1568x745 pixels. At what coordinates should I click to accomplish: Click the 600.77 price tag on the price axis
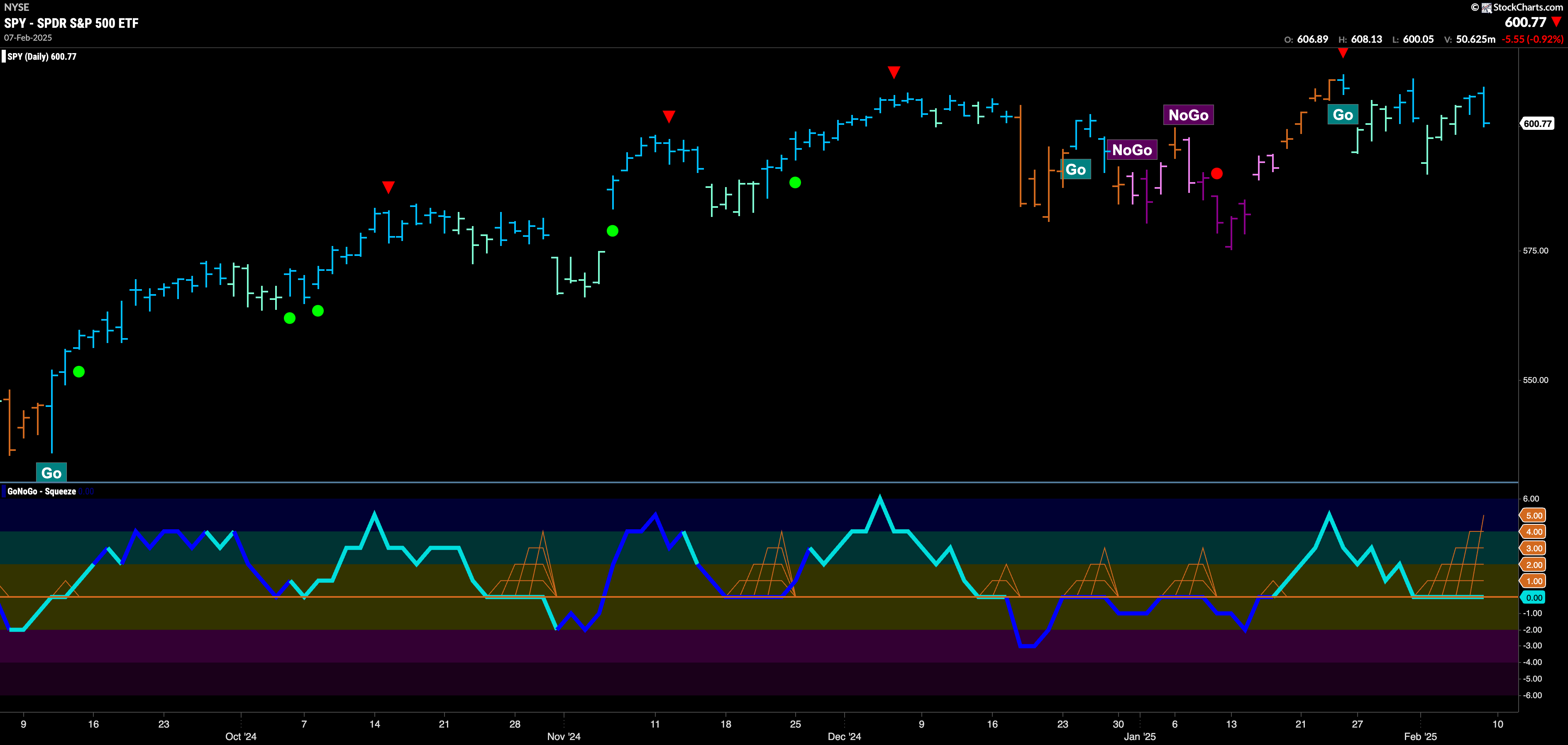click(x=1538, y=124)
